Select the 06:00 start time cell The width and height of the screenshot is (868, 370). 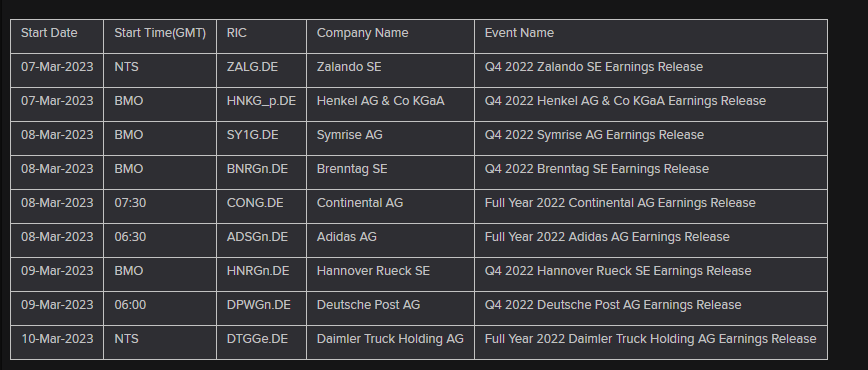click(160, 309)
